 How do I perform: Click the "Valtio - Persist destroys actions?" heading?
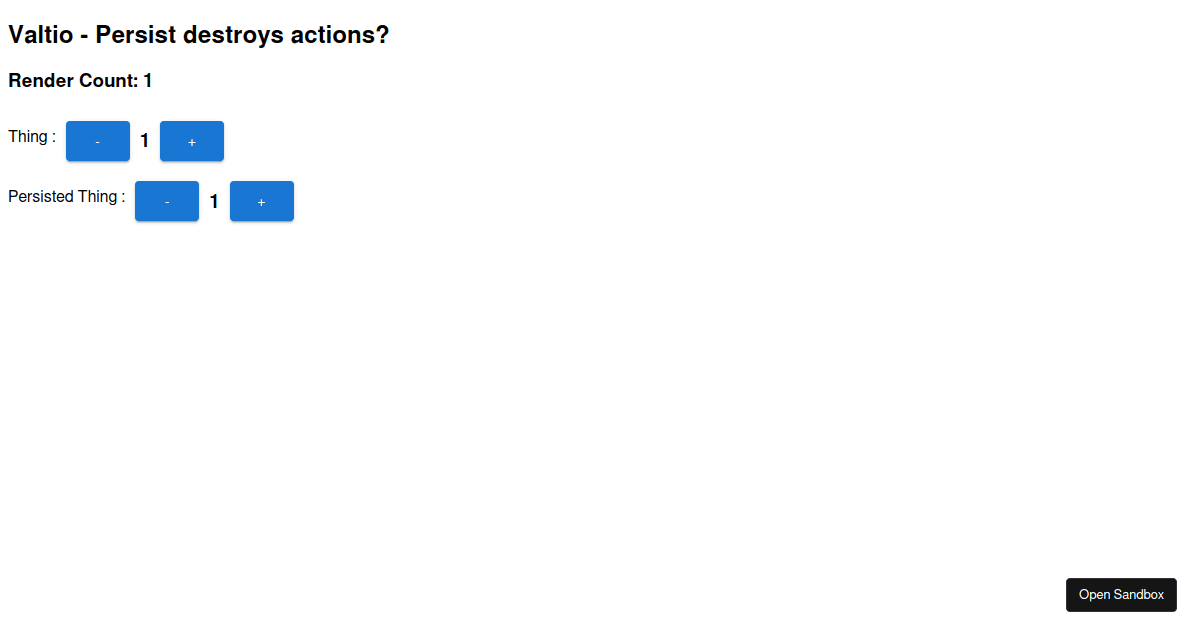198,35
